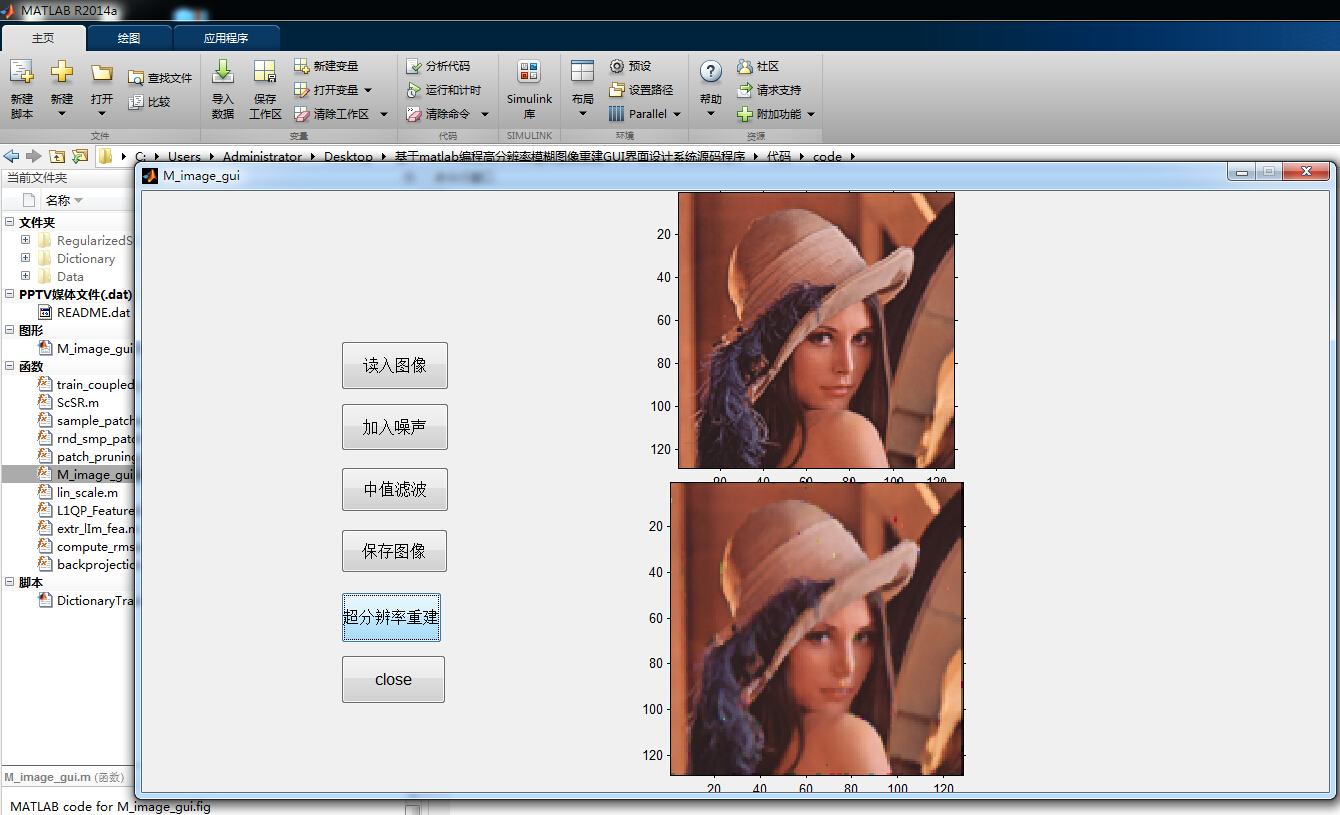Open 社区 (Community) in the ribbon
This screenshot has width=1340, height=815.
pyautogui.click(x=758, y=66)
